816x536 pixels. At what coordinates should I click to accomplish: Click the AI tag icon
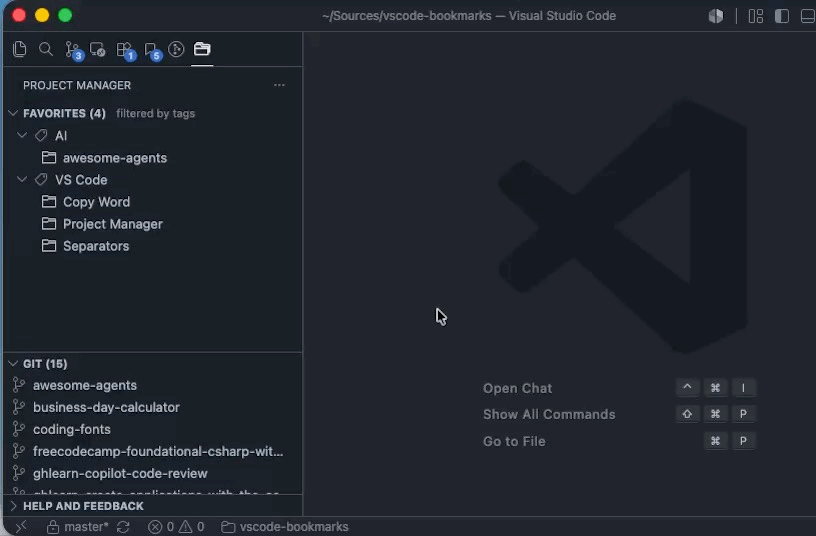point(41,136)
